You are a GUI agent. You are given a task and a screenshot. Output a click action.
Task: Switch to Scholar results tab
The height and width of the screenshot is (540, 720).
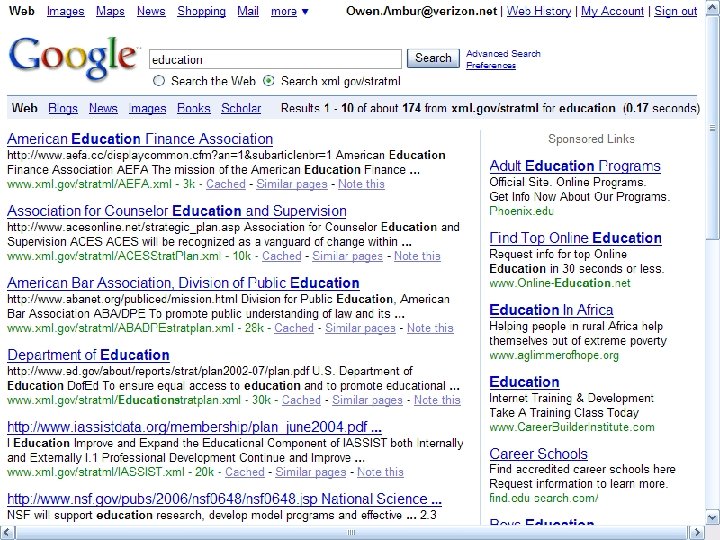coord(241,108)
